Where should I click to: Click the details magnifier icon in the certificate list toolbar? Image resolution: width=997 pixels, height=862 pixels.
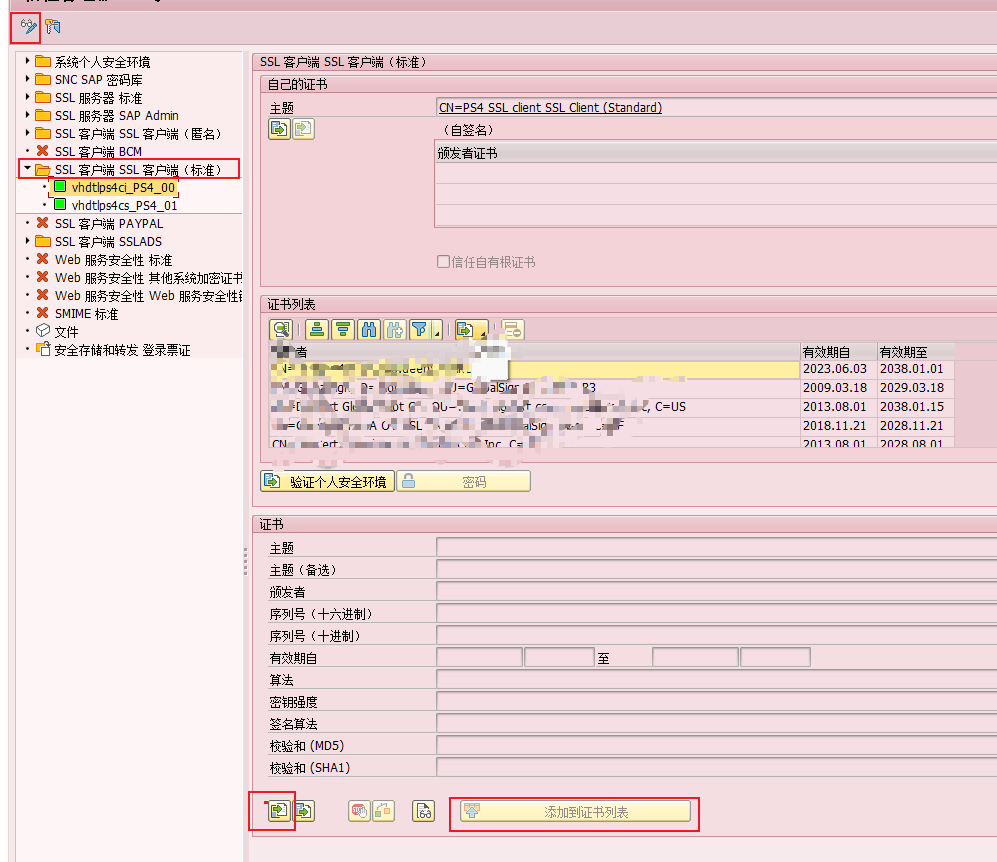pyautogui.click(x=281, y=329)
